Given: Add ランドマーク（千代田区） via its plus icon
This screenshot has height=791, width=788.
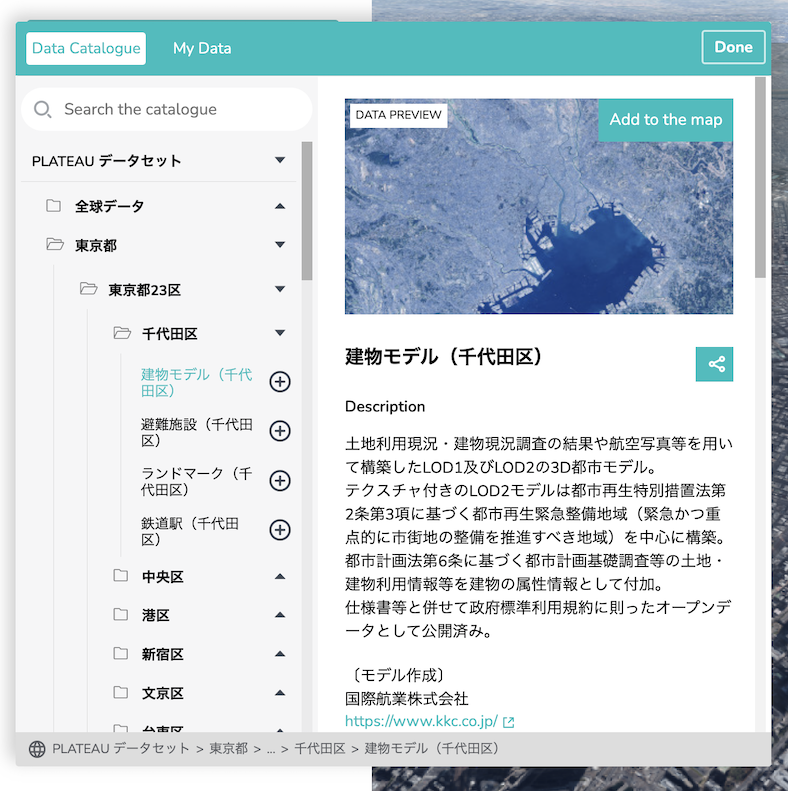Looking at the screenshot, I should coord(279,480).
